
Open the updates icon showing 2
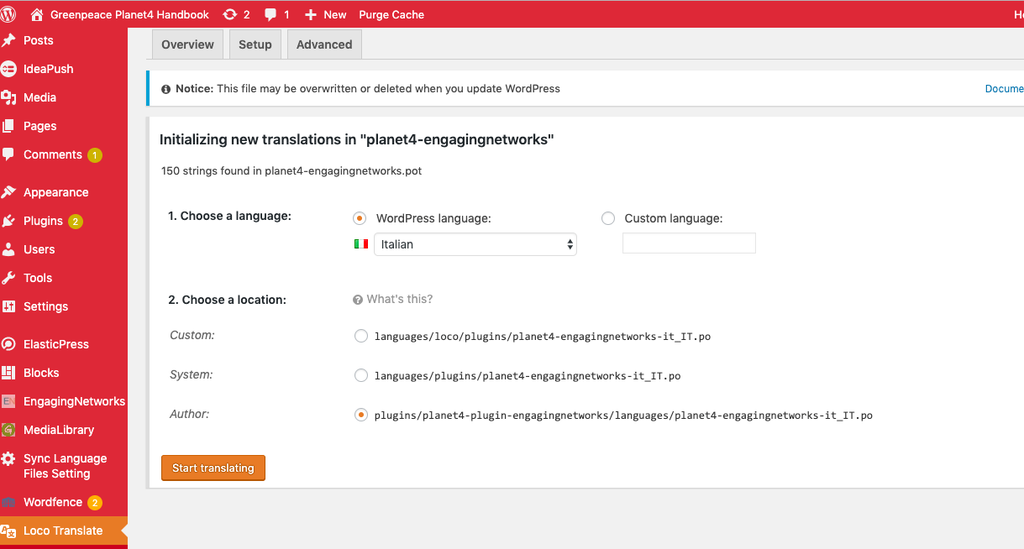point(230,14)
